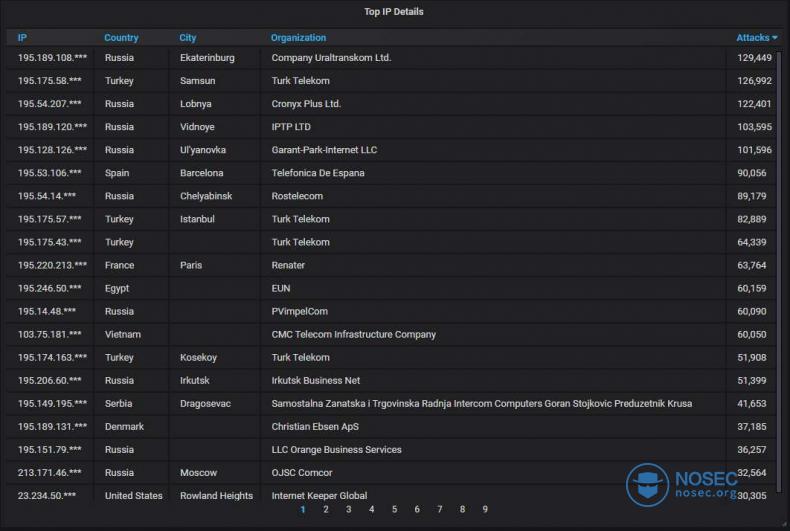Click the Ekaterinburg city cell
The width and height of the screenshot is (790, 531).
[207, 58]
